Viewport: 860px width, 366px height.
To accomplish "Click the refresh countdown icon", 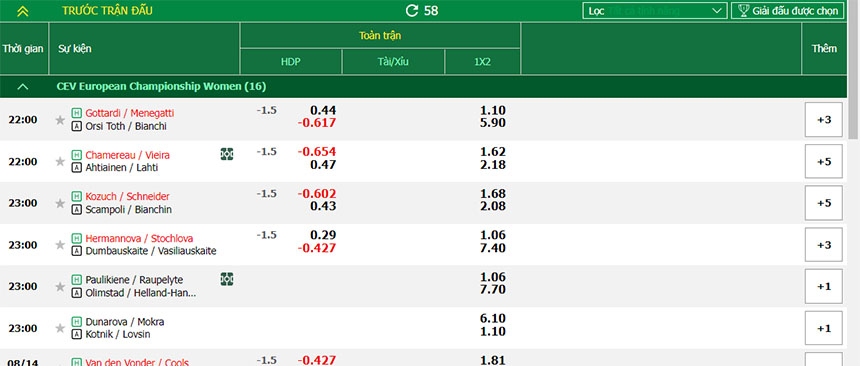I will pos(411,10).
